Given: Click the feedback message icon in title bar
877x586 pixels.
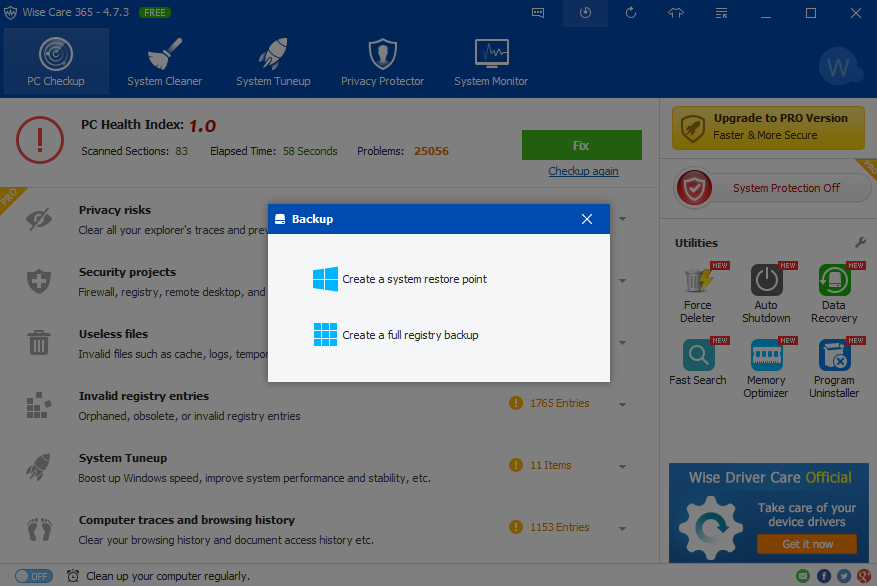Looking at the screenshot, I should (x=538, y=13).
